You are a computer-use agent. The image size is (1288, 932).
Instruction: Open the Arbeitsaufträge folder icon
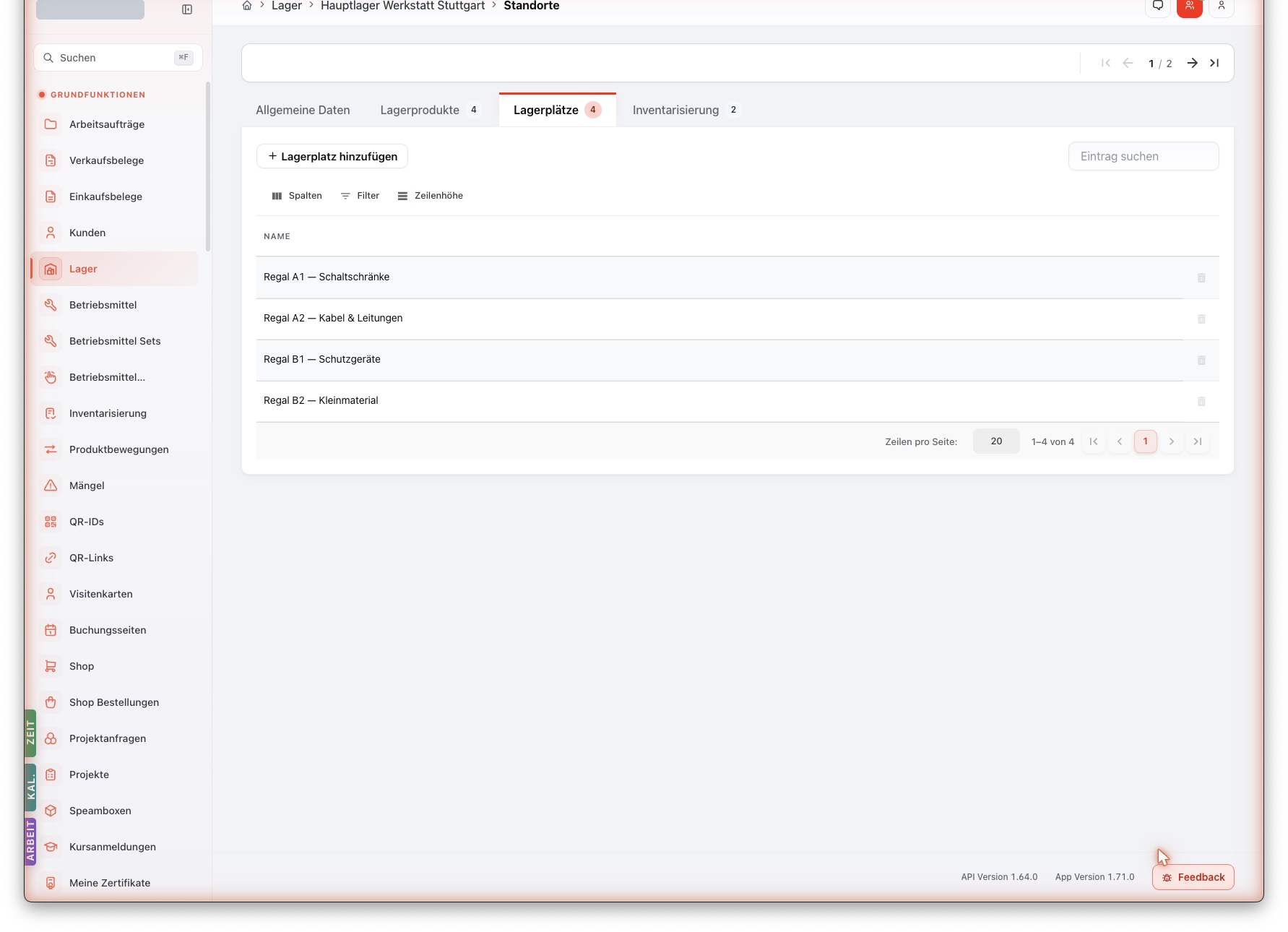(51, 124)
